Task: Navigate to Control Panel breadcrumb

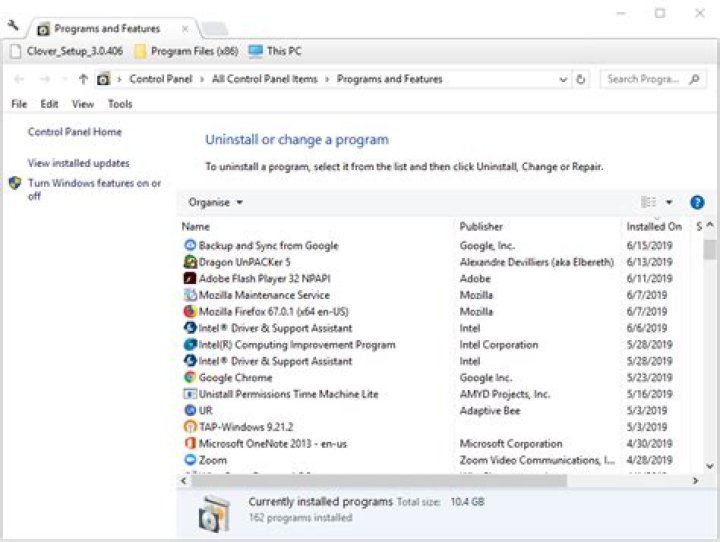Action: (161, 79)
